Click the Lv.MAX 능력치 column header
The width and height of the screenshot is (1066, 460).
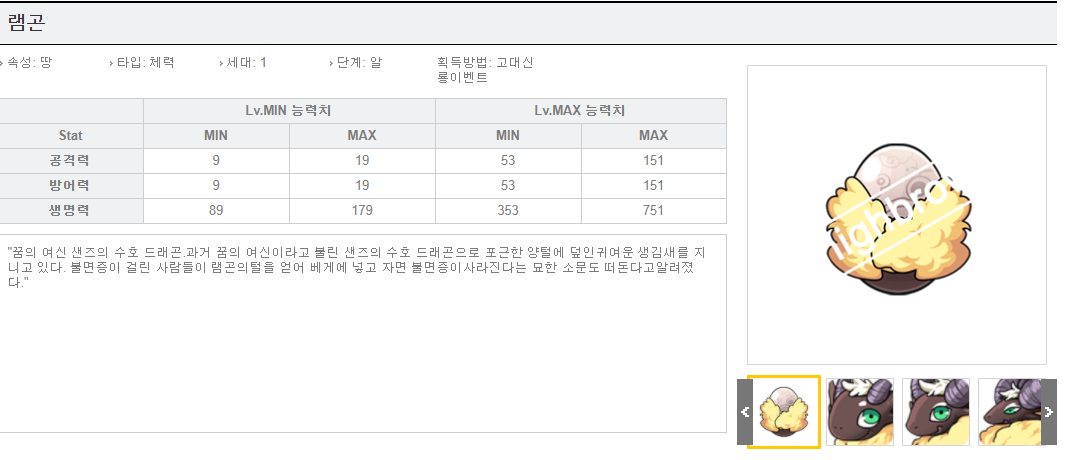[x=580, y=111]
